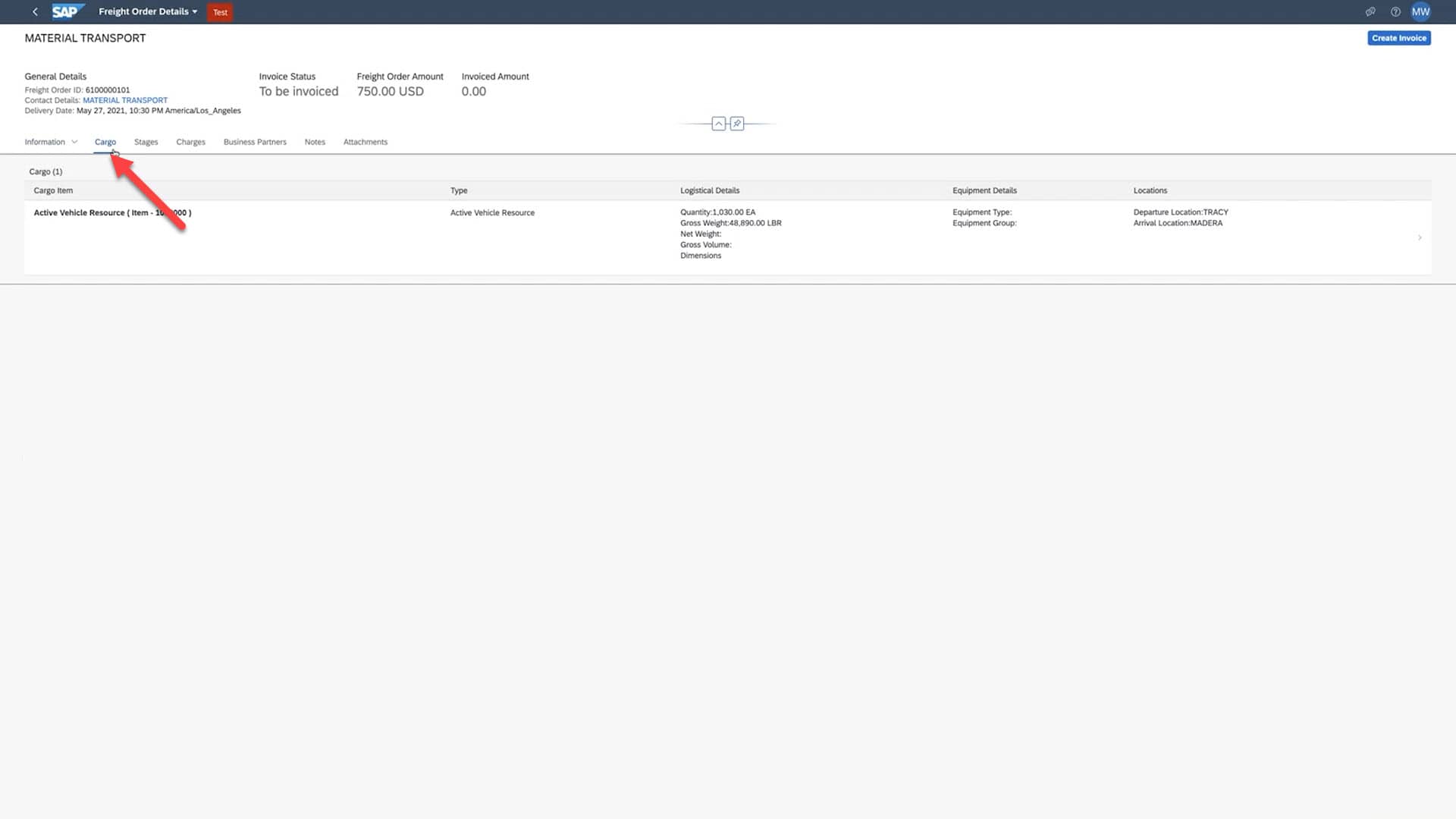This screenshot has height=819, width=1456.
Task: Click the Create Invoice button
Action: pos(1399,38)
